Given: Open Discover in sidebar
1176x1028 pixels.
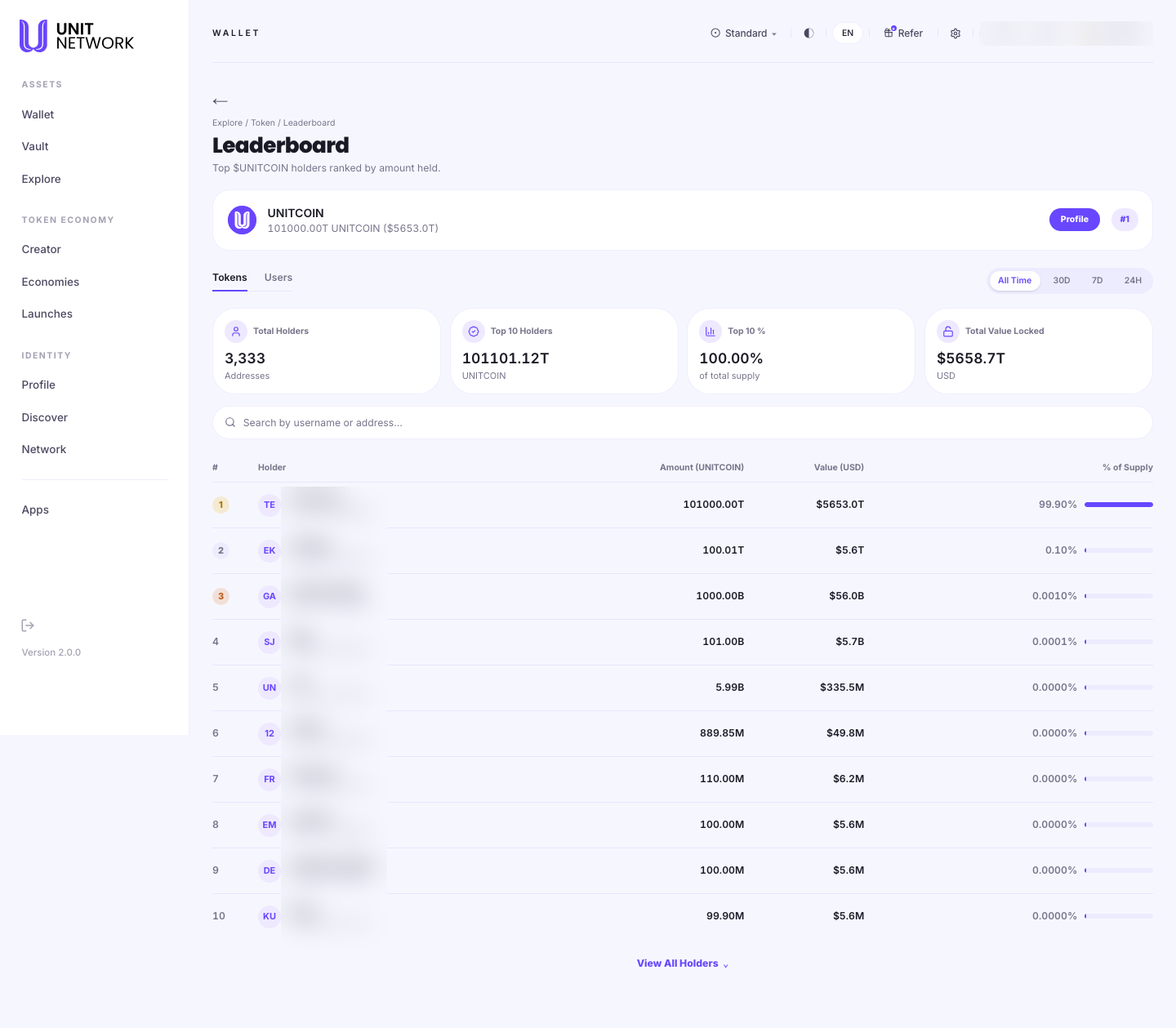Looking at the screenshot, I should [x=44, y=418].
